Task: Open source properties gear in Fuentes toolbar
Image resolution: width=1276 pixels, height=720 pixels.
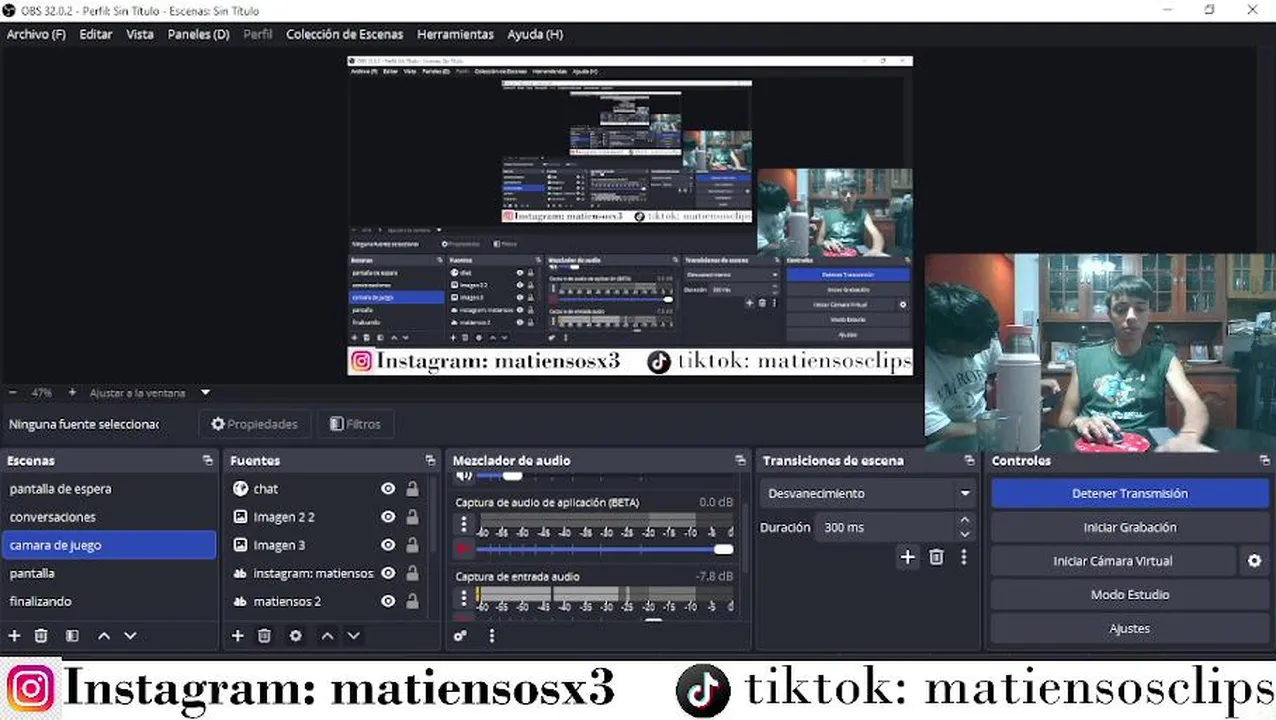Action: tap(295, 636)
